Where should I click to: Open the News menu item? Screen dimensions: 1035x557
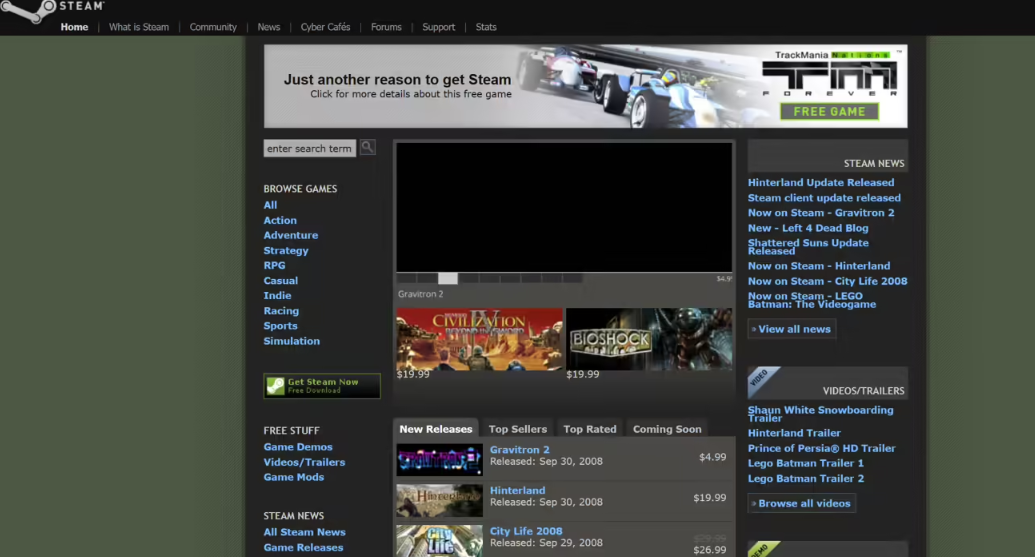269,27
